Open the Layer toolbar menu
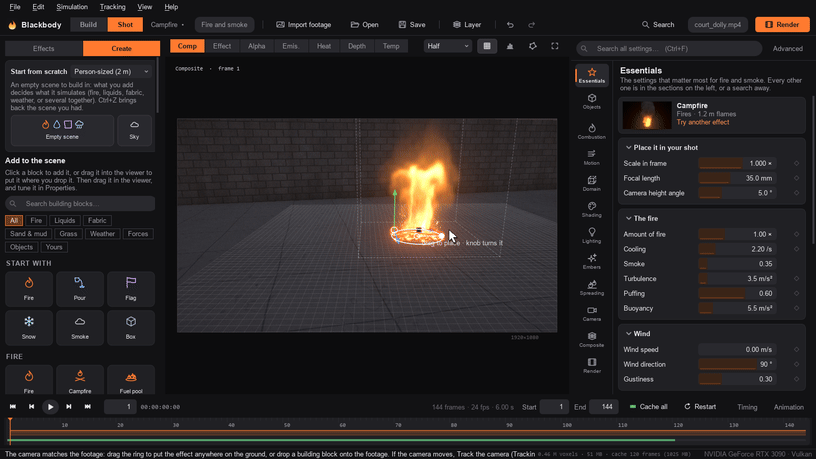 click(x=467, y=24)
